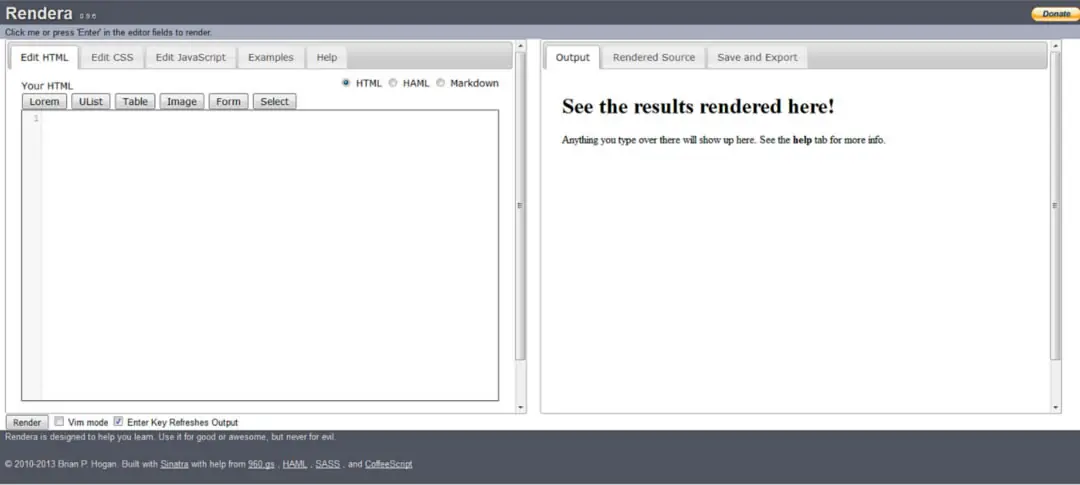Follow the HAML footer link
This screenshot has width=1080, height=485.
tap(295, 464)
